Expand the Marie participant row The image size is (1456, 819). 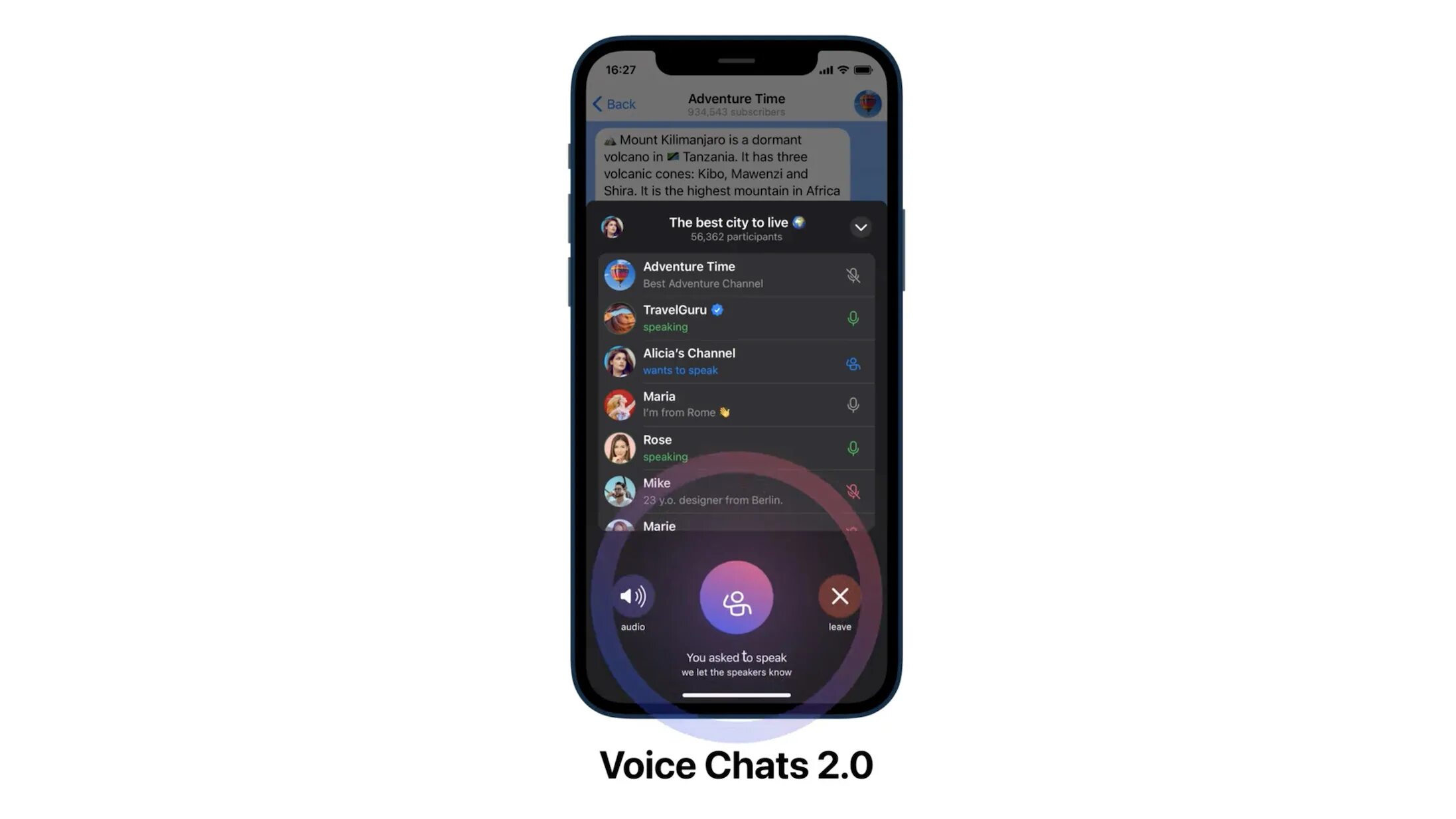coord(736,525)
